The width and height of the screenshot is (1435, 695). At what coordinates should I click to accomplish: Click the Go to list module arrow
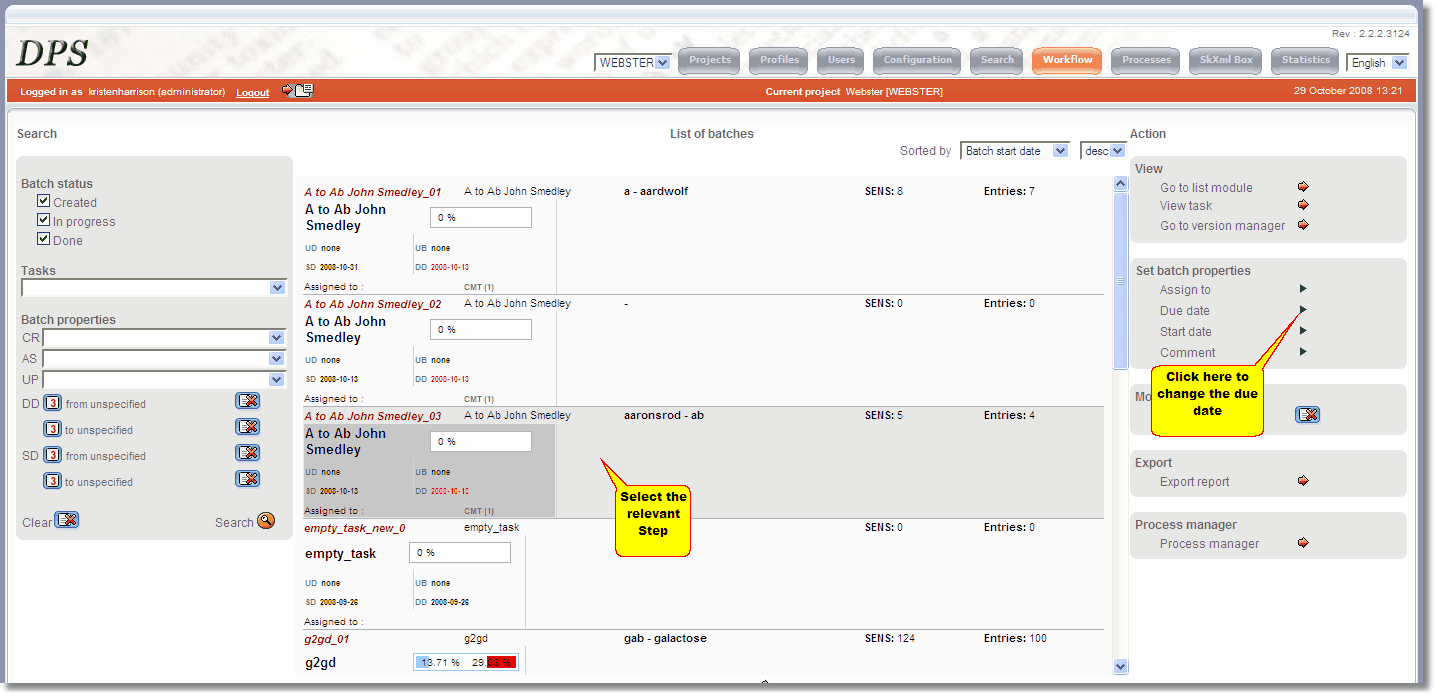click(x=1303, y=187)
